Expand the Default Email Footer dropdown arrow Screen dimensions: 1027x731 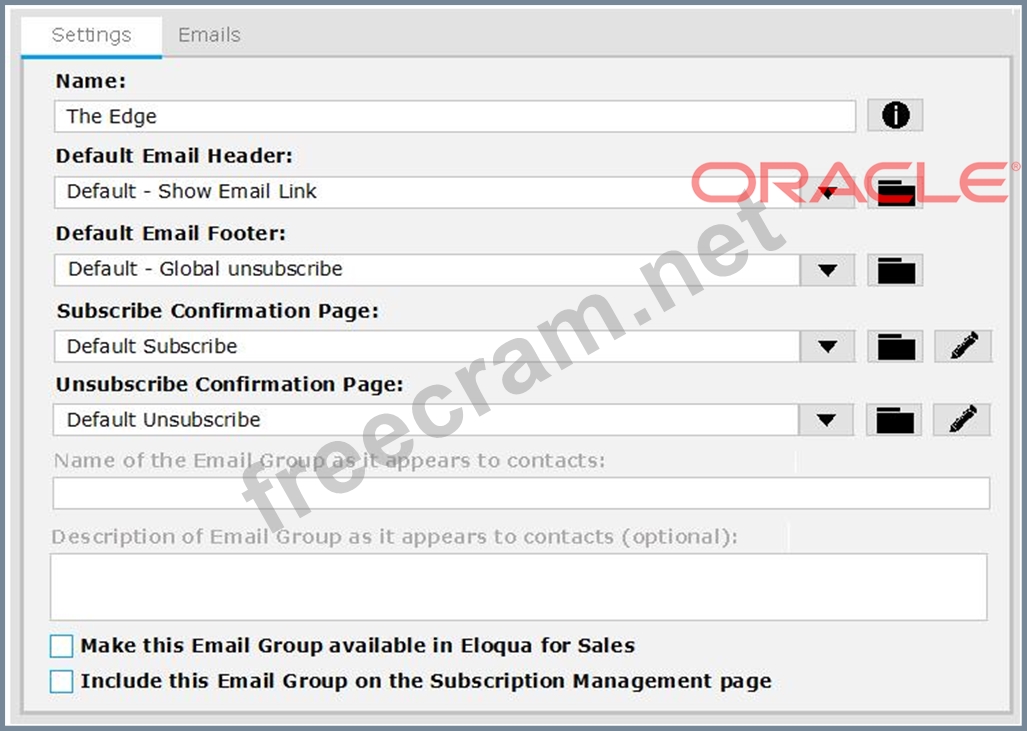point(827,270)
